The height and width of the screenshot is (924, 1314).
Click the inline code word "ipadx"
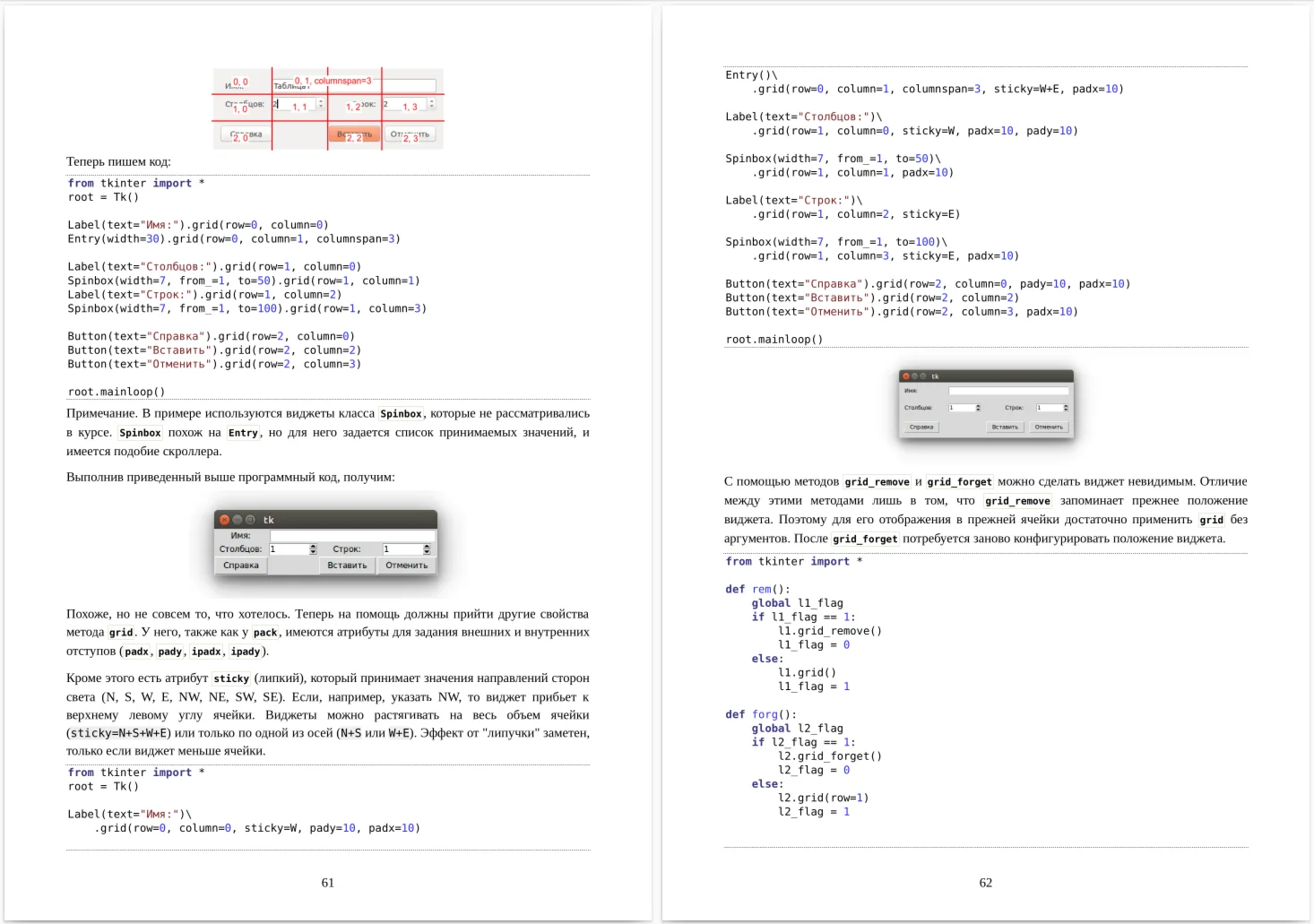coord(206,652)
